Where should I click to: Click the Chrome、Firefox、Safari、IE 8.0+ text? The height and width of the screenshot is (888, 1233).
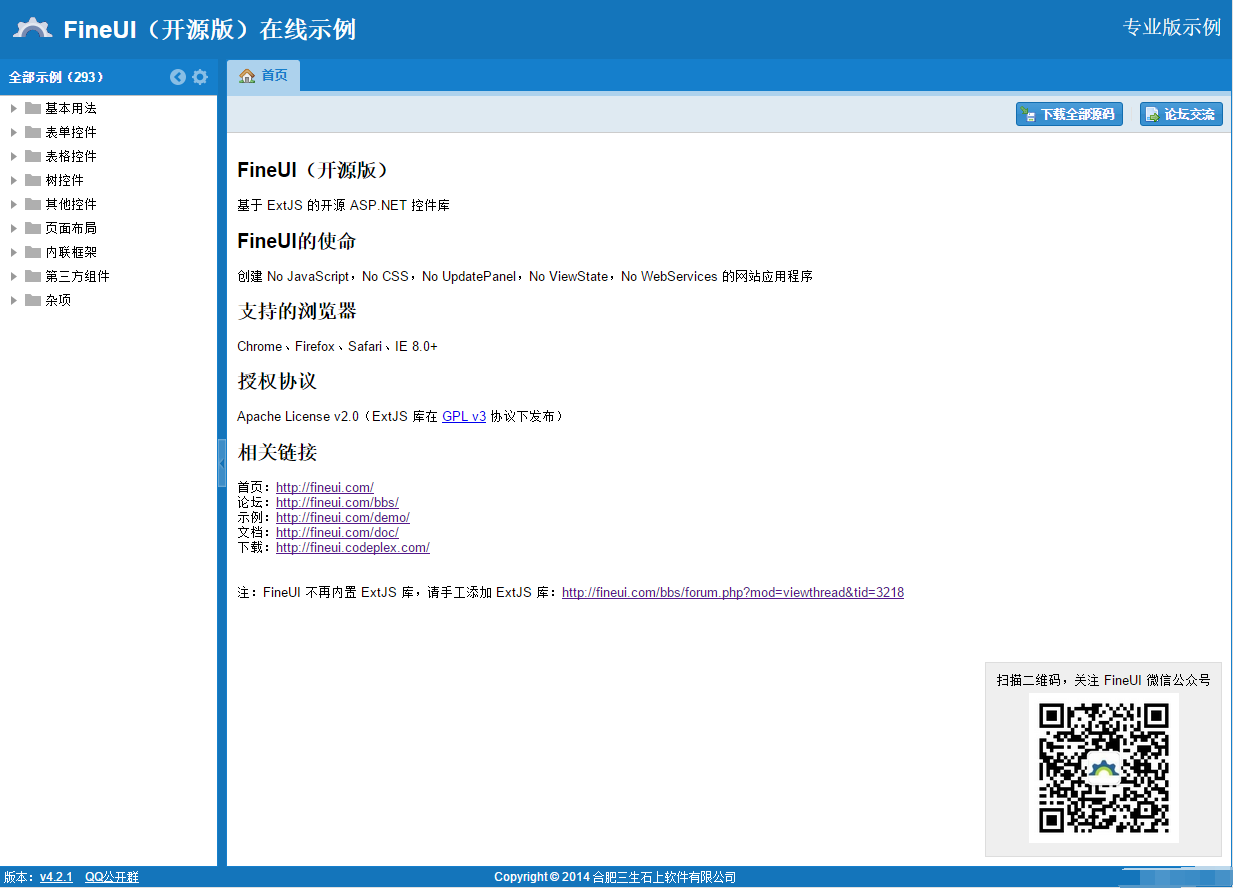click(x=337, y=346)
